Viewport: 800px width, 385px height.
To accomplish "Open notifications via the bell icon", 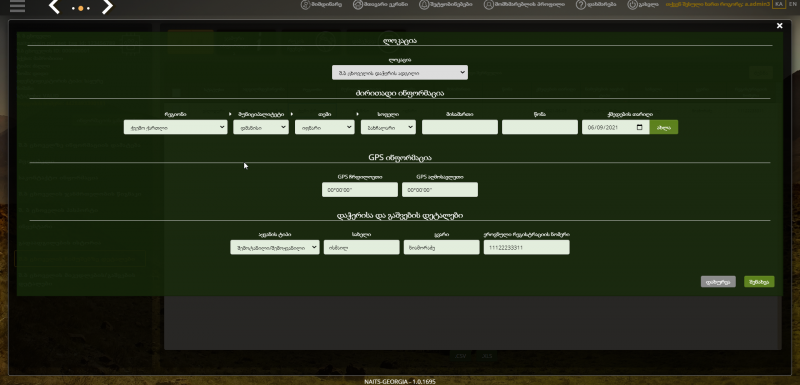I will pyautogui.click(x=424, y=5).
